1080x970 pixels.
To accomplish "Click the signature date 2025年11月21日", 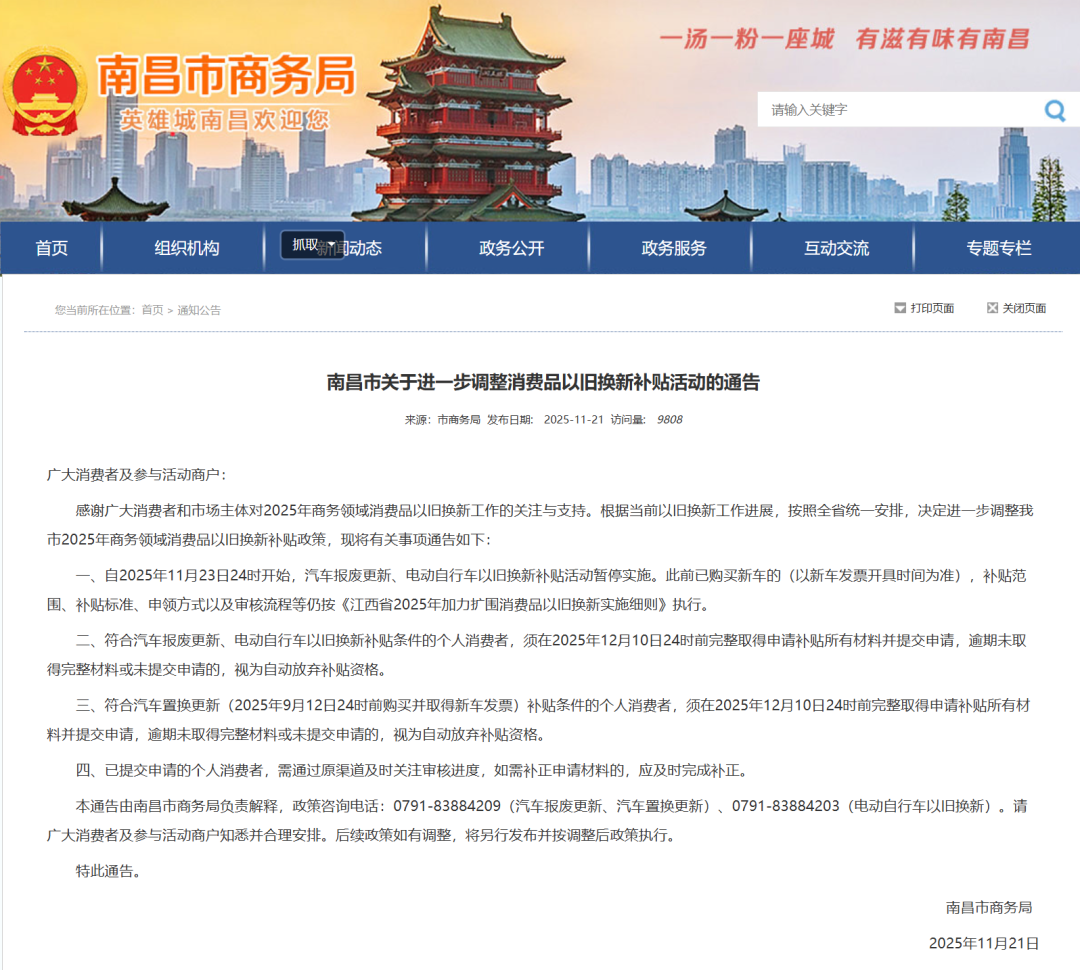I will 984,943.
